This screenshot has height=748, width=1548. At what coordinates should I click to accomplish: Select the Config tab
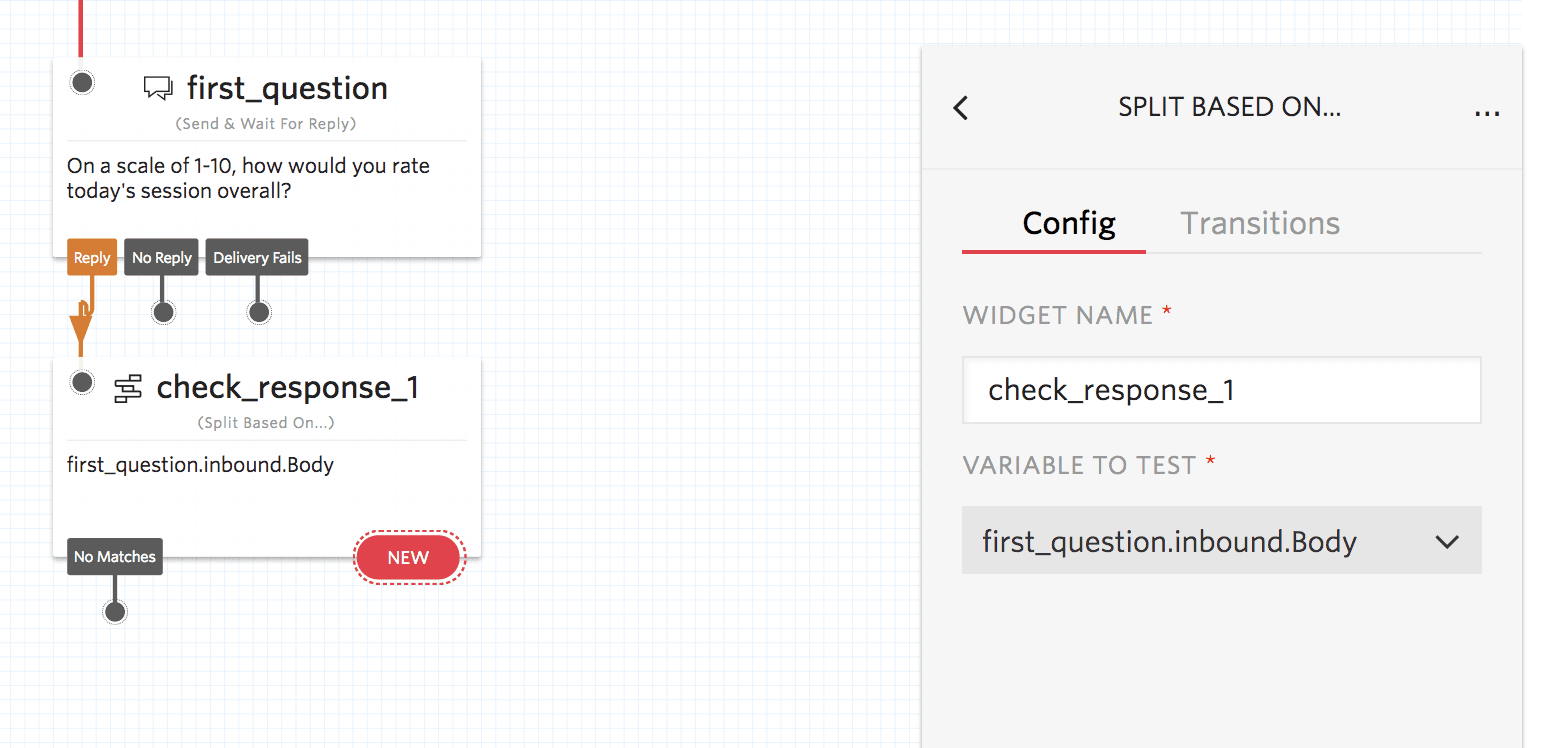coord(1068,223)
